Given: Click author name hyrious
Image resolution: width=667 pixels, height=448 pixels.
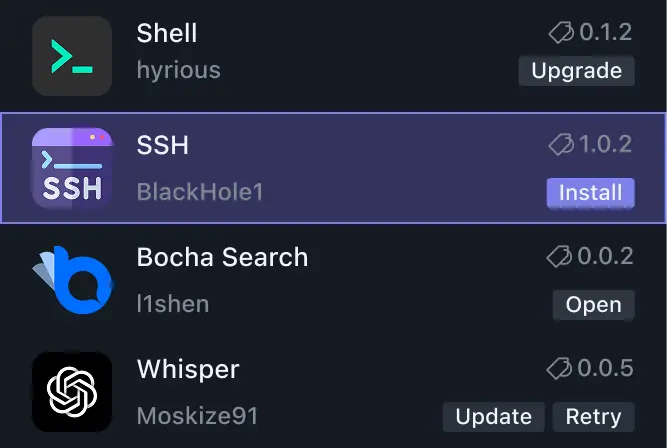Looking at the screenshot, I should click(178, 71).
